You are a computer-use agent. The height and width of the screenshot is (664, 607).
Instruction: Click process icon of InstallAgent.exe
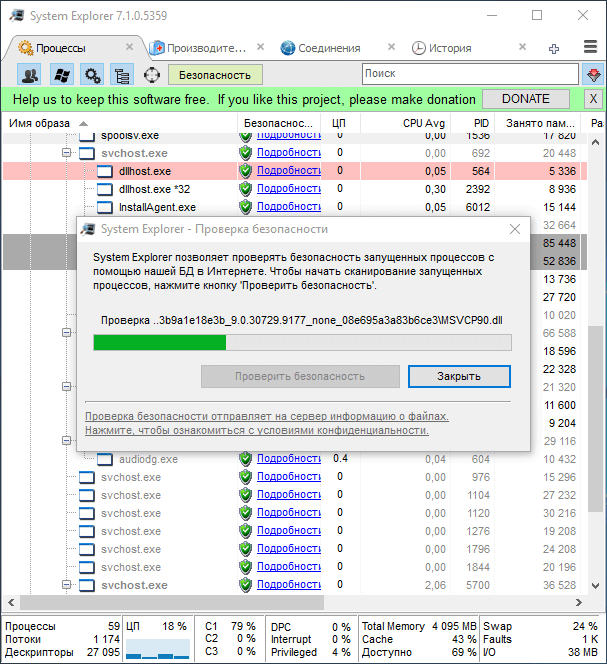(x=105, y=207)
